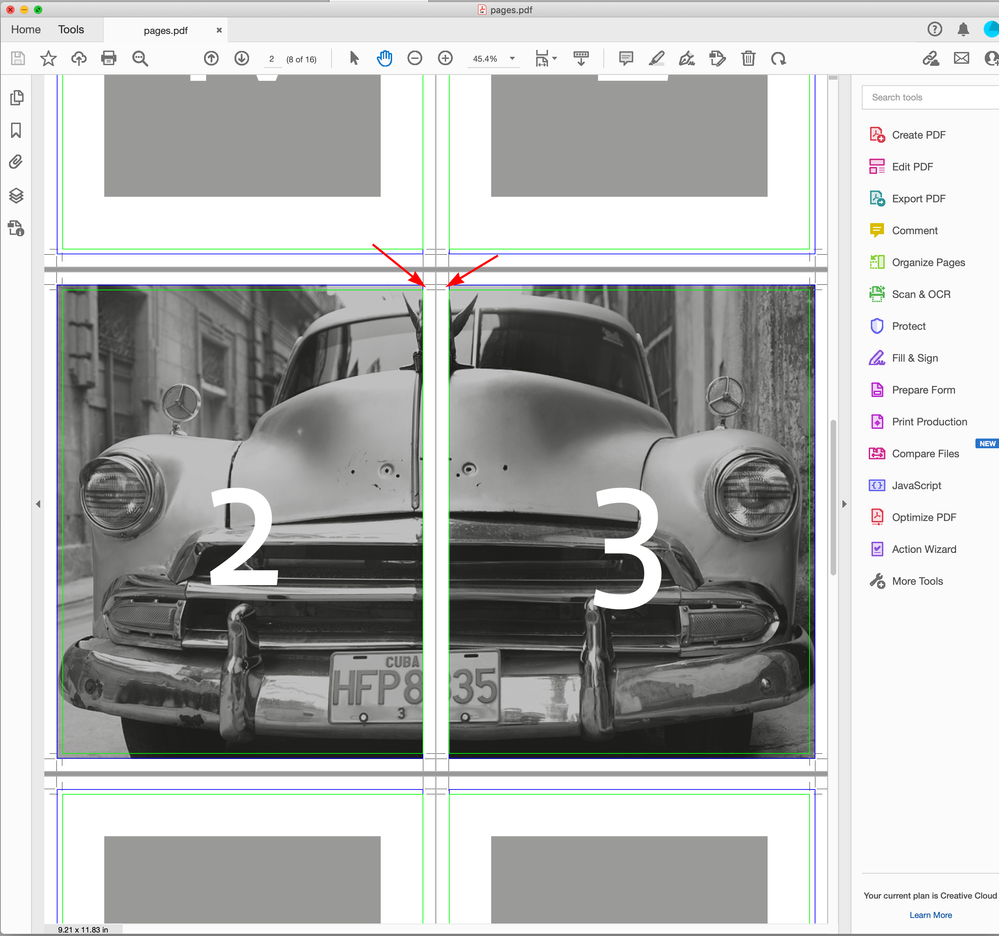The height and width of the screenshot is (936, 999).
Task: Click the page number field
Action: 271,59
